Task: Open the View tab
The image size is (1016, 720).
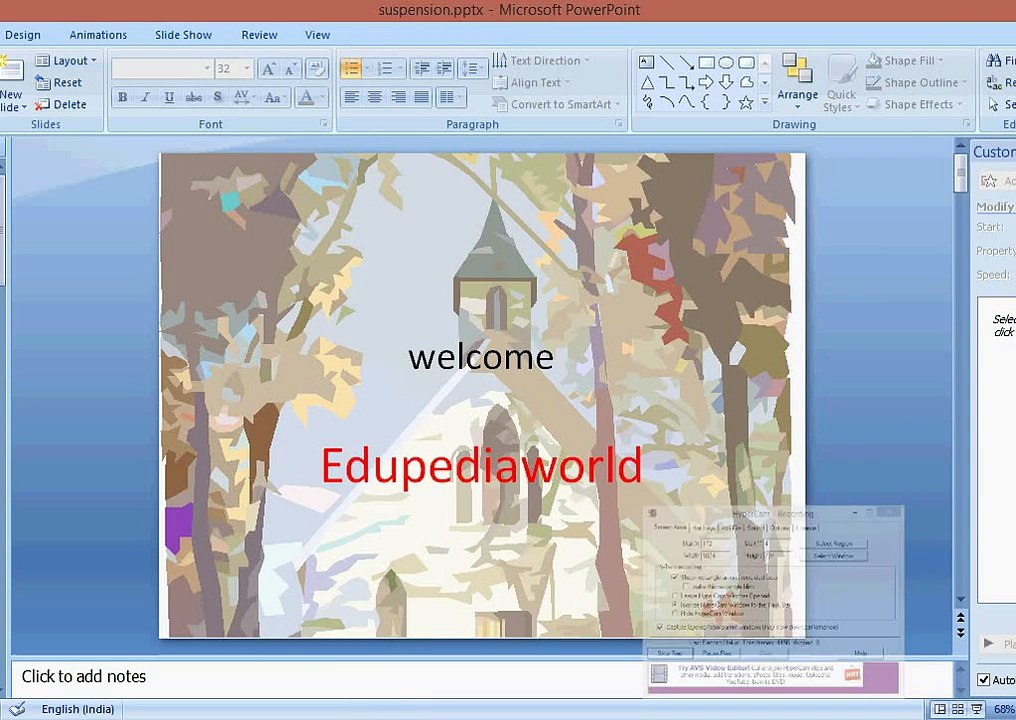Action: [x=318, y=35]
